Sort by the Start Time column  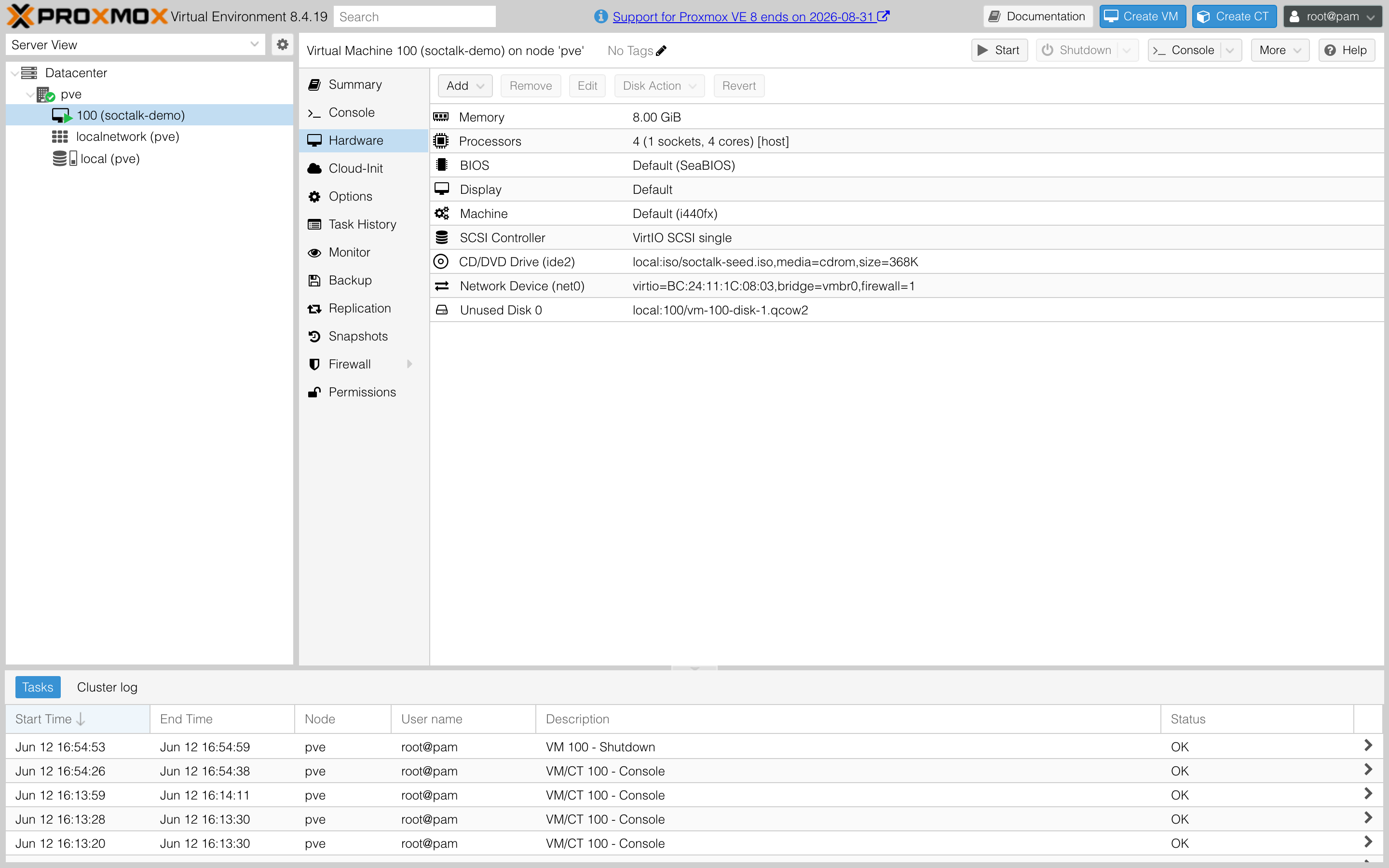tap(78, 719)
